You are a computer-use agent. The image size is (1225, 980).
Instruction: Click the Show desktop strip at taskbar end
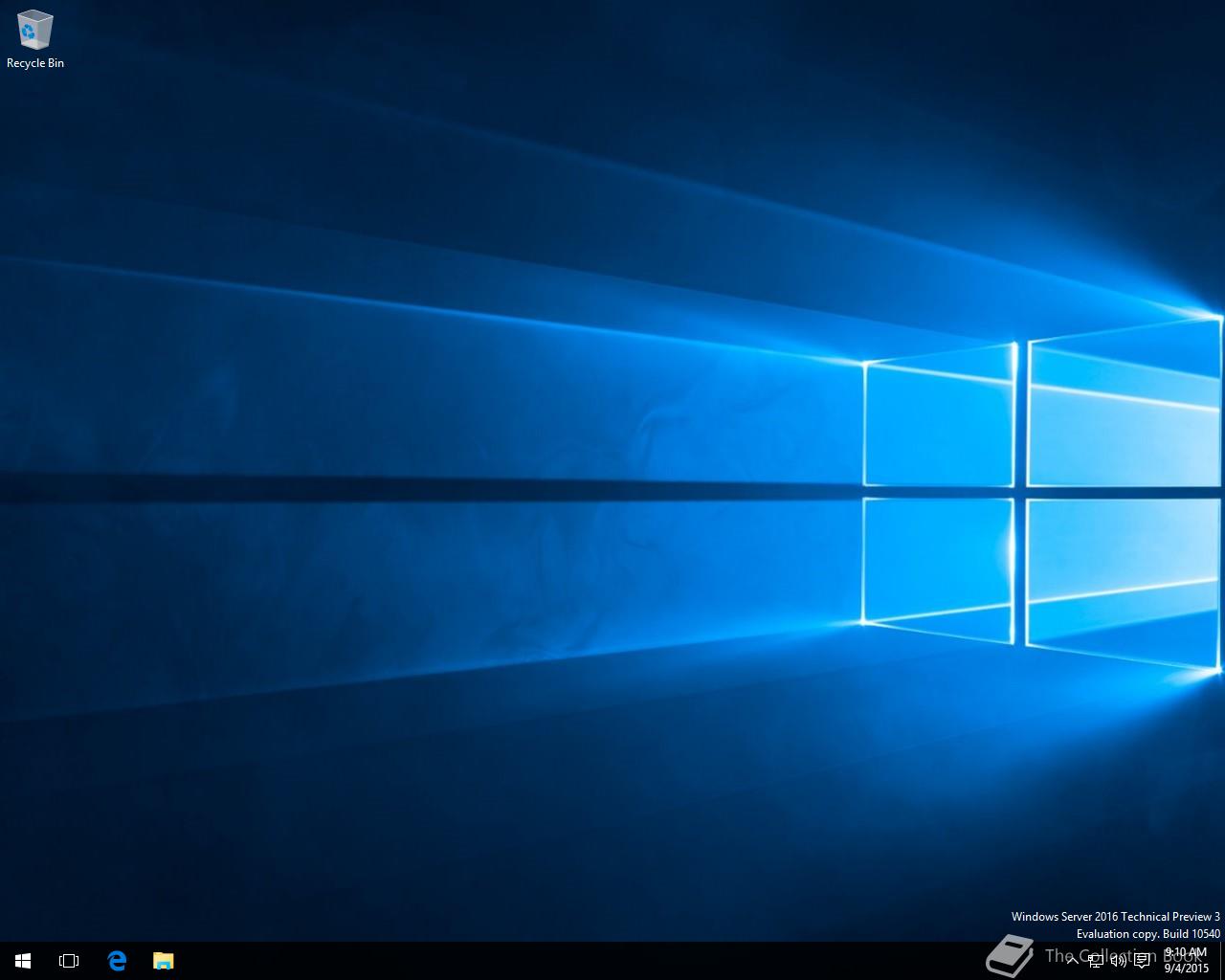[x=1222, y=961]
